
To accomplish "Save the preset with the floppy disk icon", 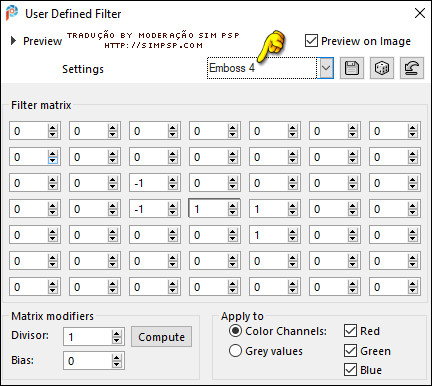I will [352, 68].
